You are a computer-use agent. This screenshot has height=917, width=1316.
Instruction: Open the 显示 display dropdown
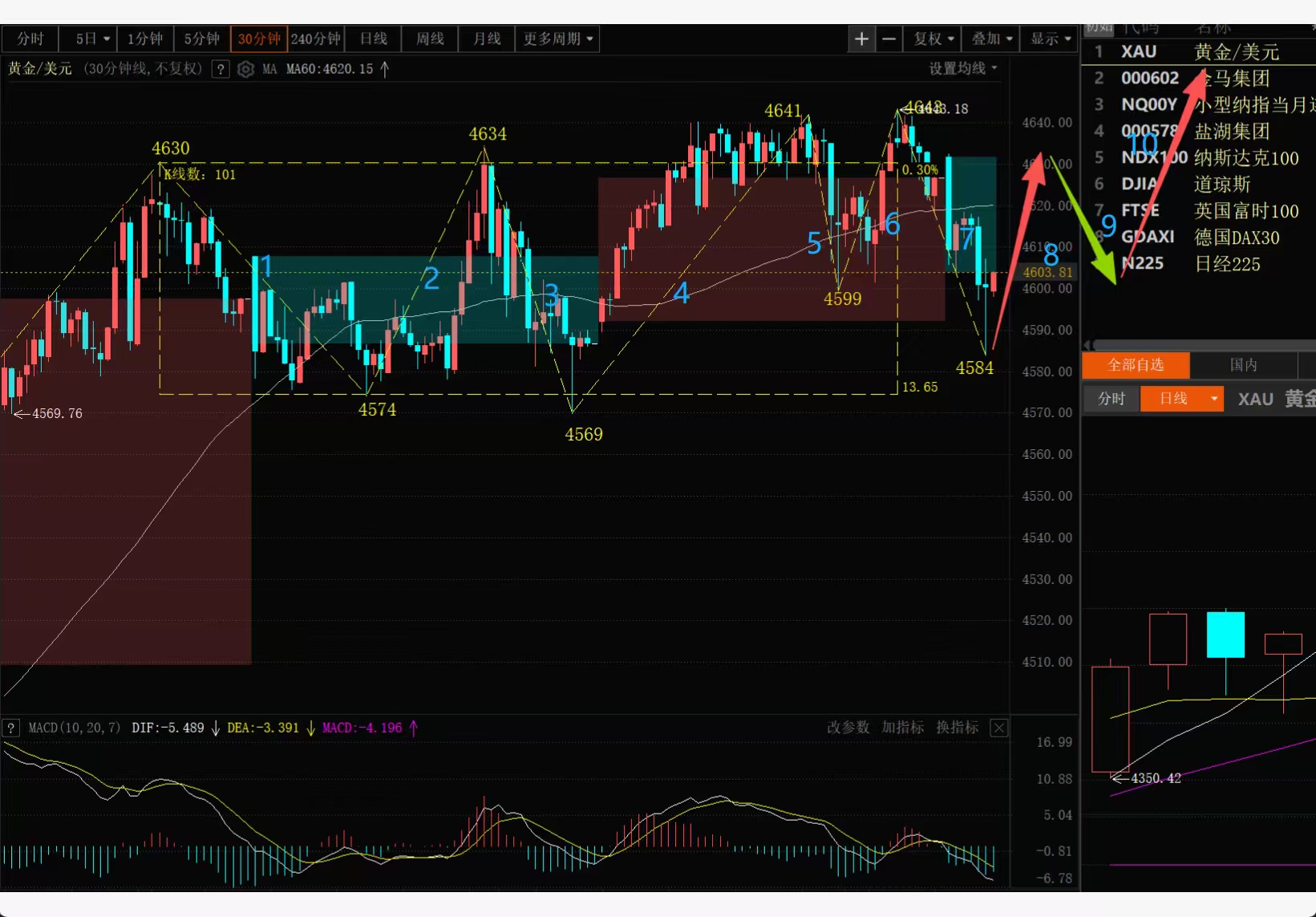pyautogui.click(x=1050, y=39)
